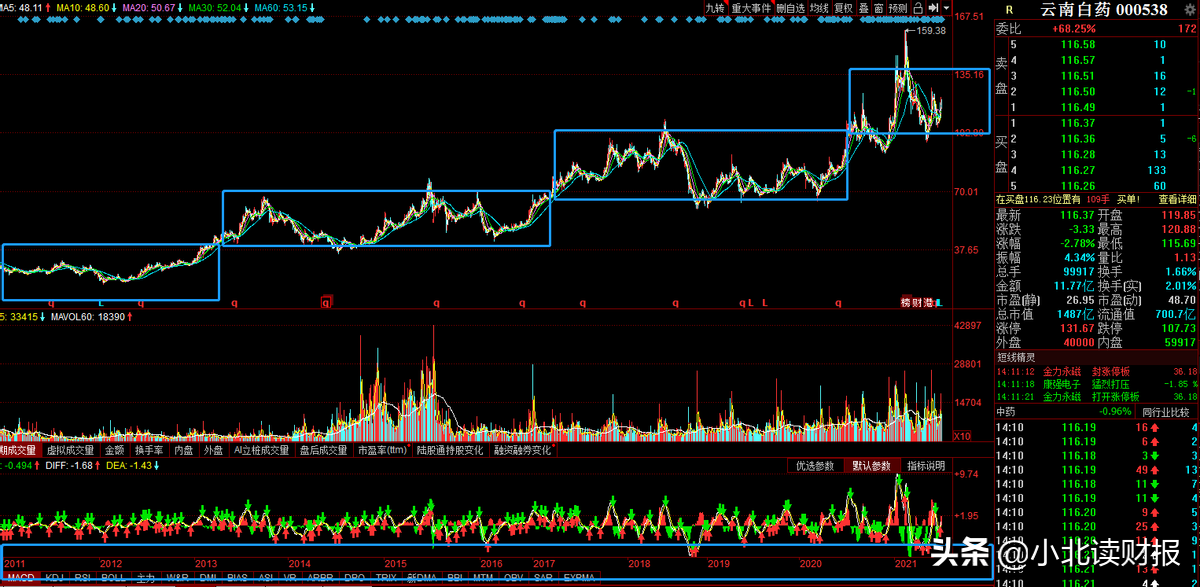Click the DEA: -1.43 legend value

click(x=130, y=466)
